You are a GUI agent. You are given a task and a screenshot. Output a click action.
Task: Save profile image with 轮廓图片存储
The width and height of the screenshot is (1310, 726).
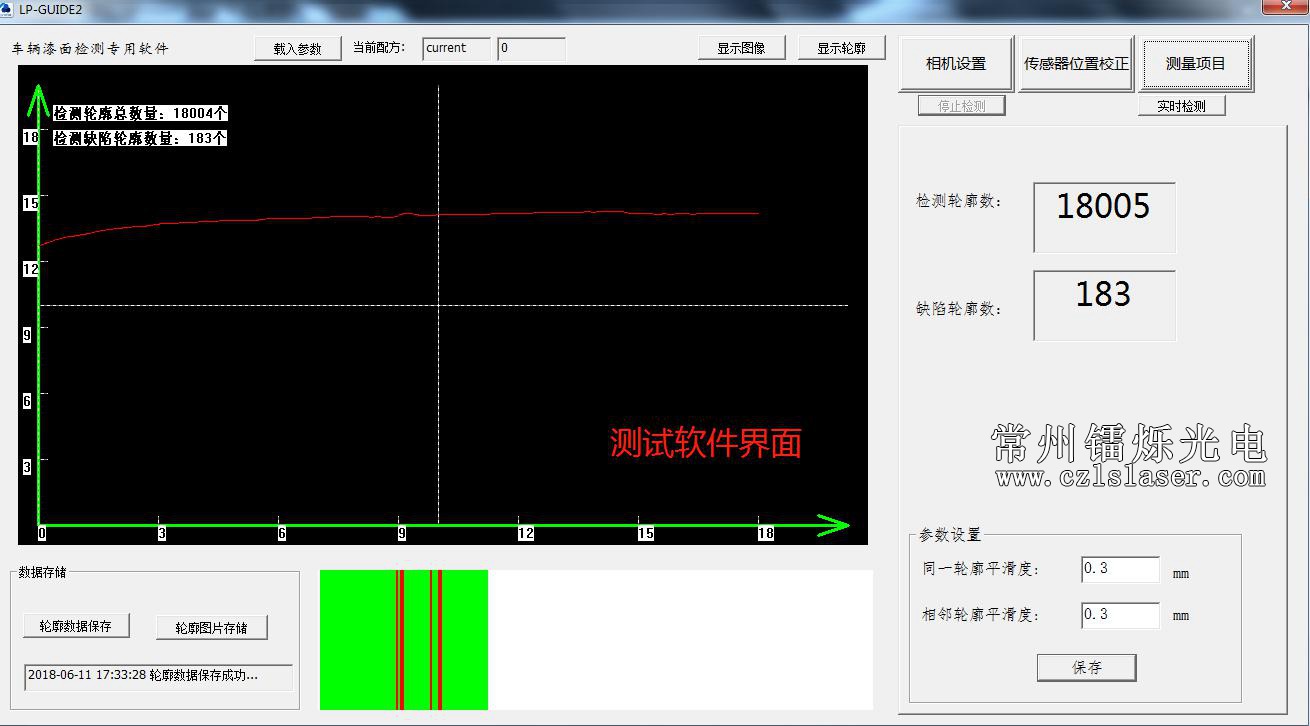coord(211,627)
